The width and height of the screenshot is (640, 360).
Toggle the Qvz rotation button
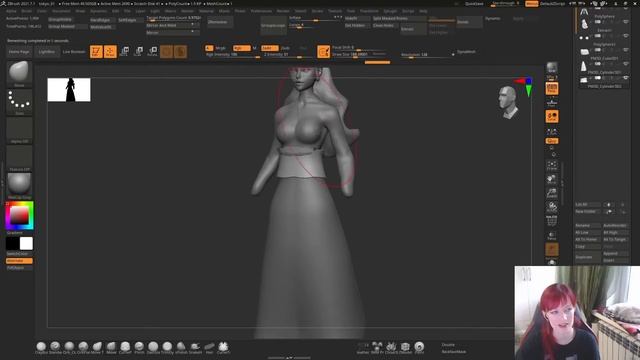point(552,141)
